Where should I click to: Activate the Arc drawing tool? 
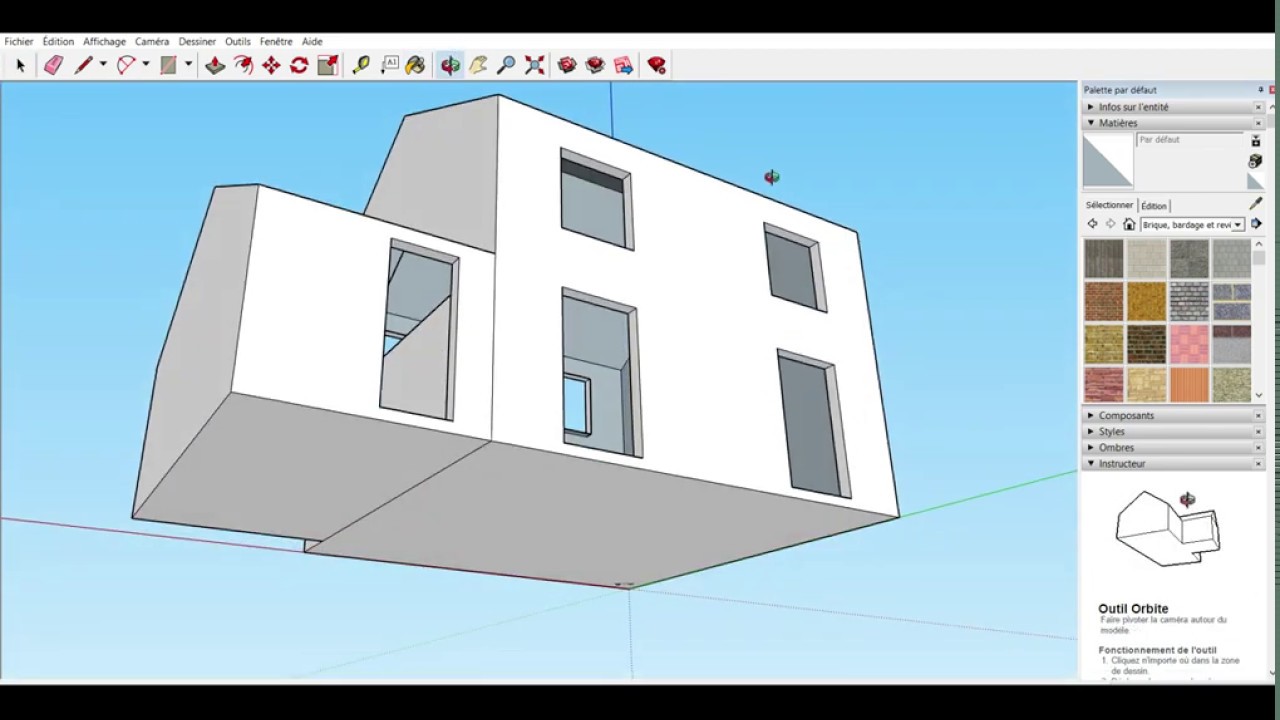click(x=126, y=66)
